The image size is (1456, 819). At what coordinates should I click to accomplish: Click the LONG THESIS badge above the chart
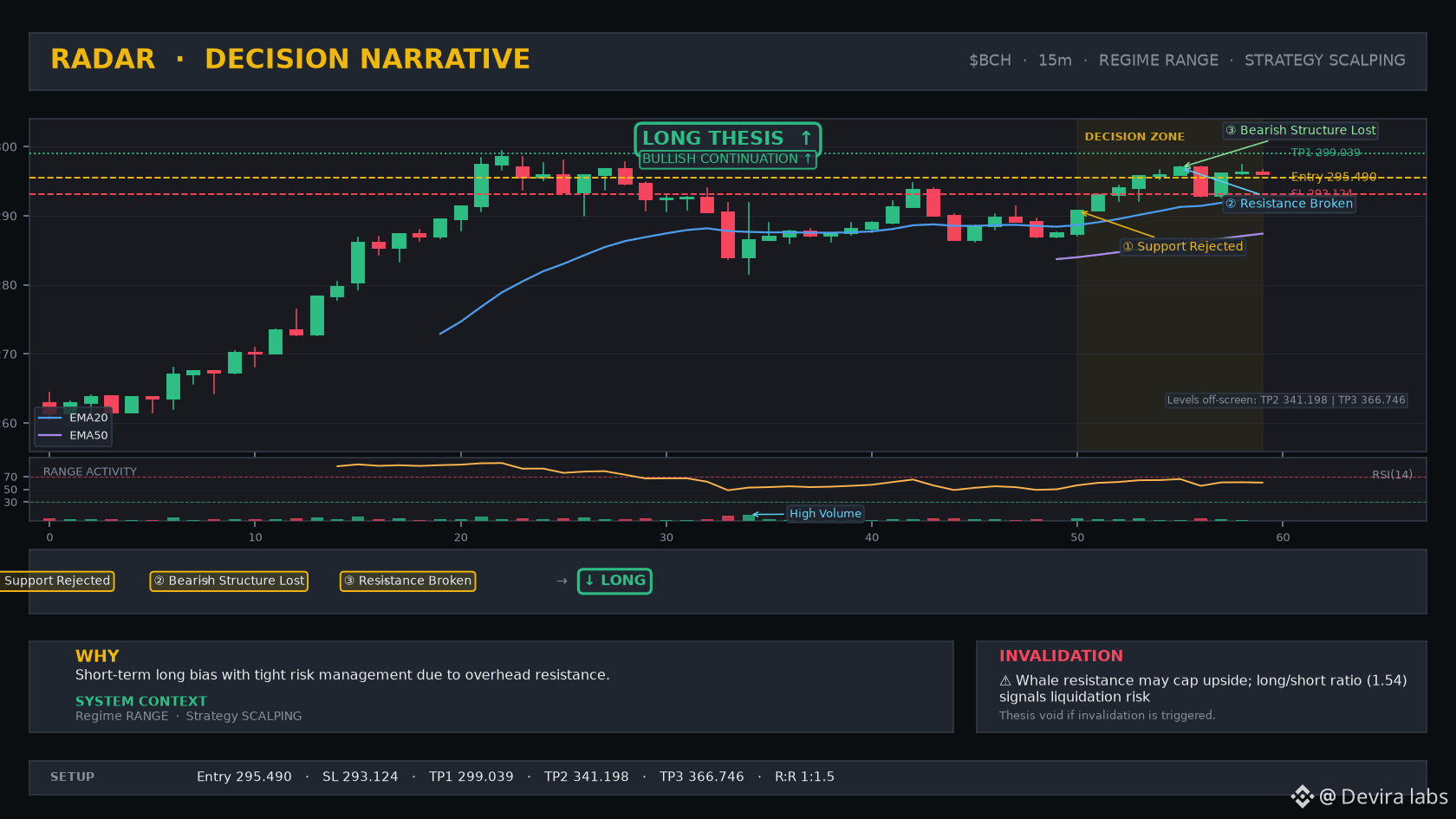(727, 139)
